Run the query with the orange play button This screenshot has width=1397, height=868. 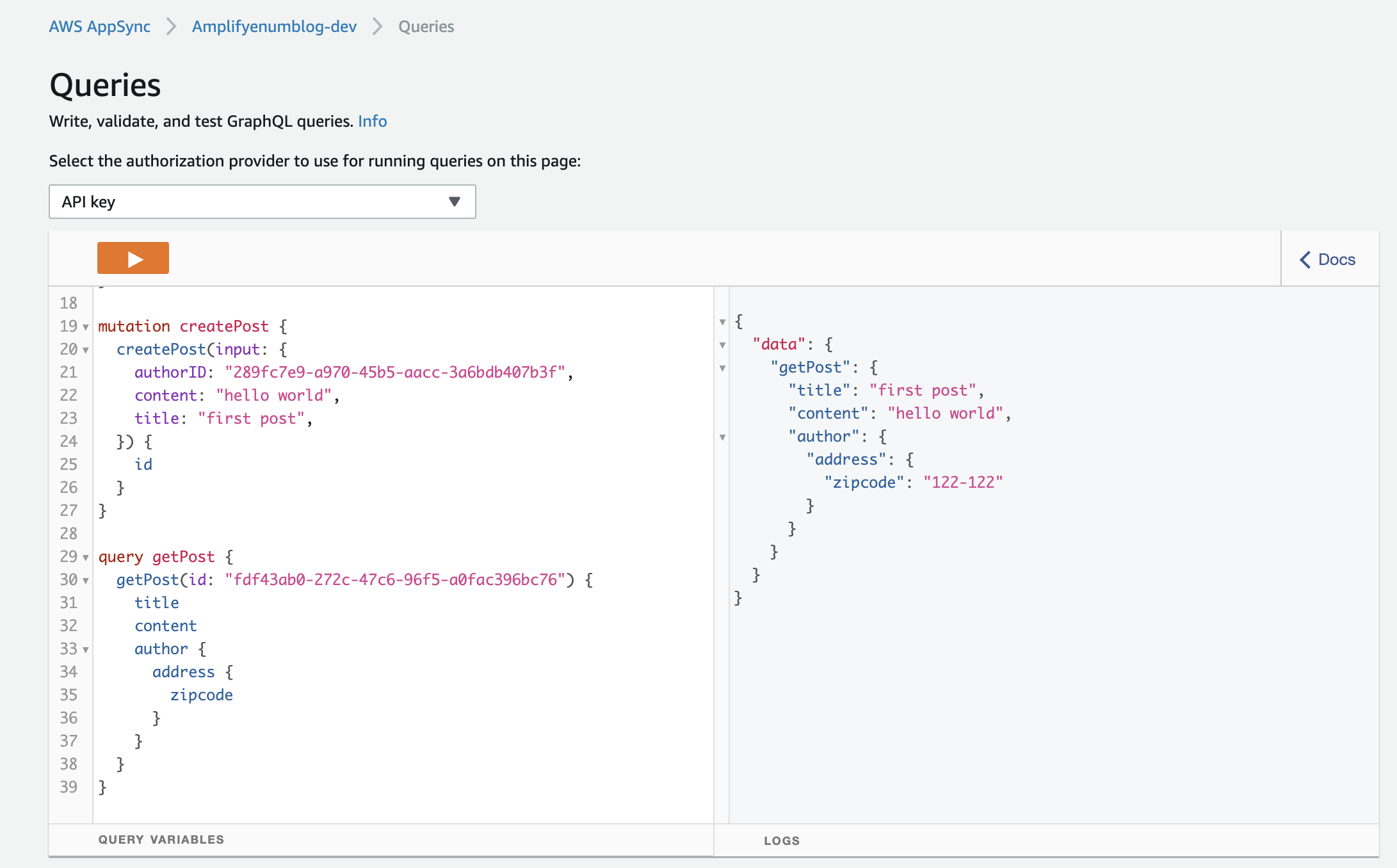pyautogui.click(x=133, y=259)
